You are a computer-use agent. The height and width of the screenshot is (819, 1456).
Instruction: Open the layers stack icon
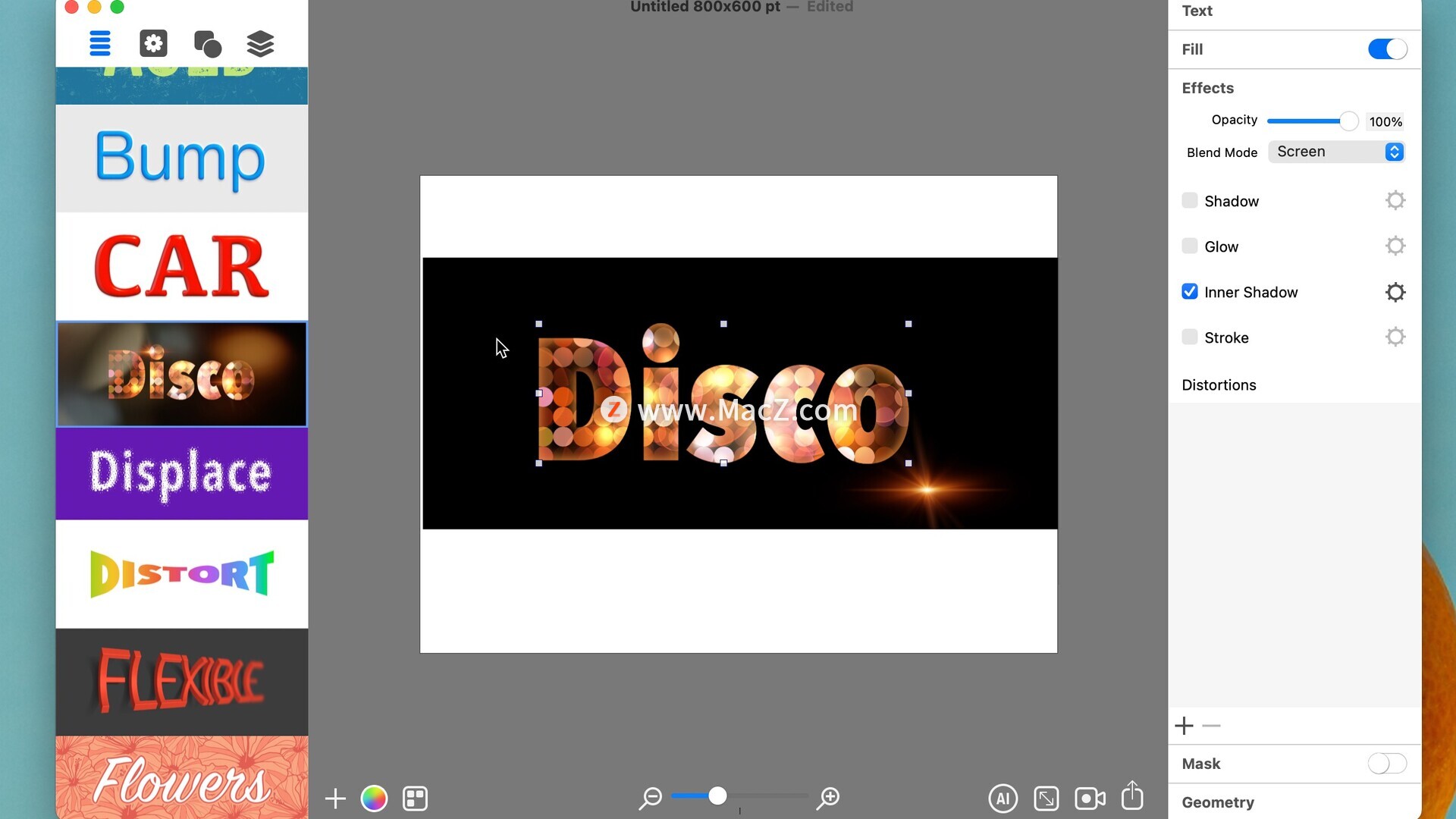click(x=260, y=44)
